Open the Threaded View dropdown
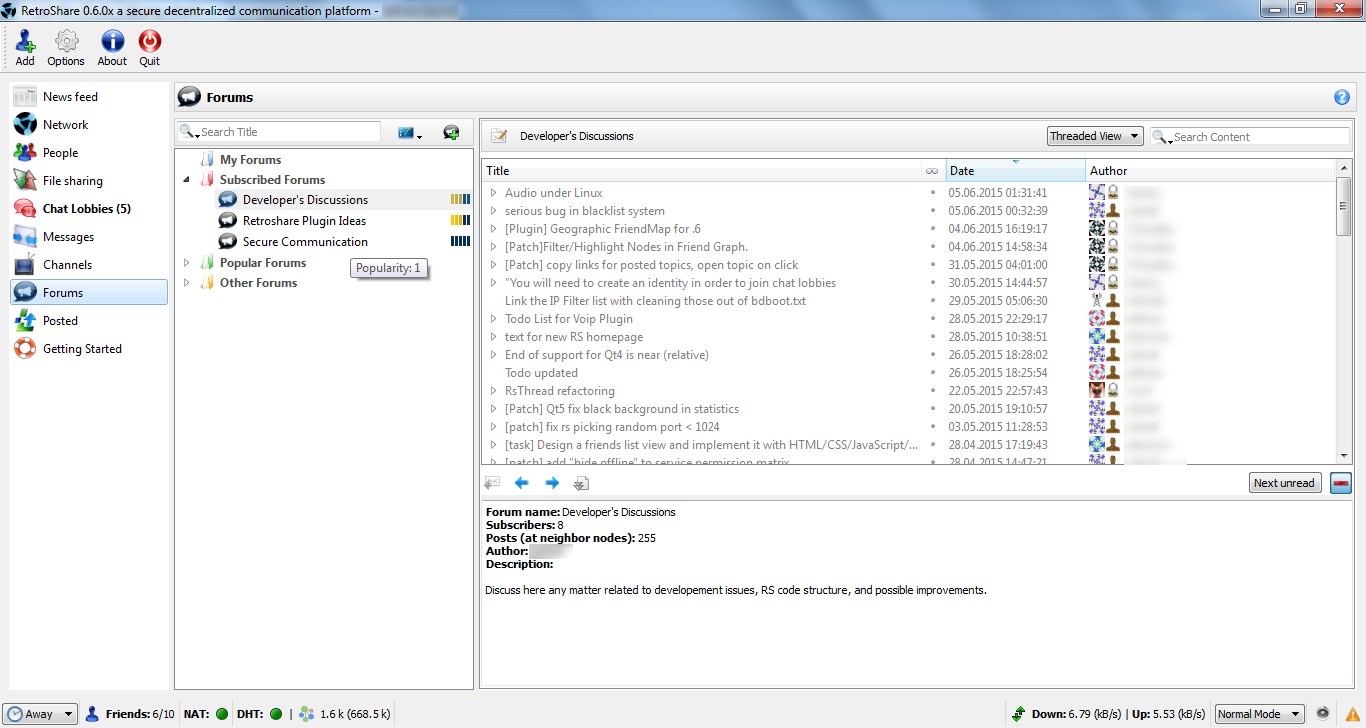Image resolution: width=1366 pixels, height=728 pixels. (1095, 136)
